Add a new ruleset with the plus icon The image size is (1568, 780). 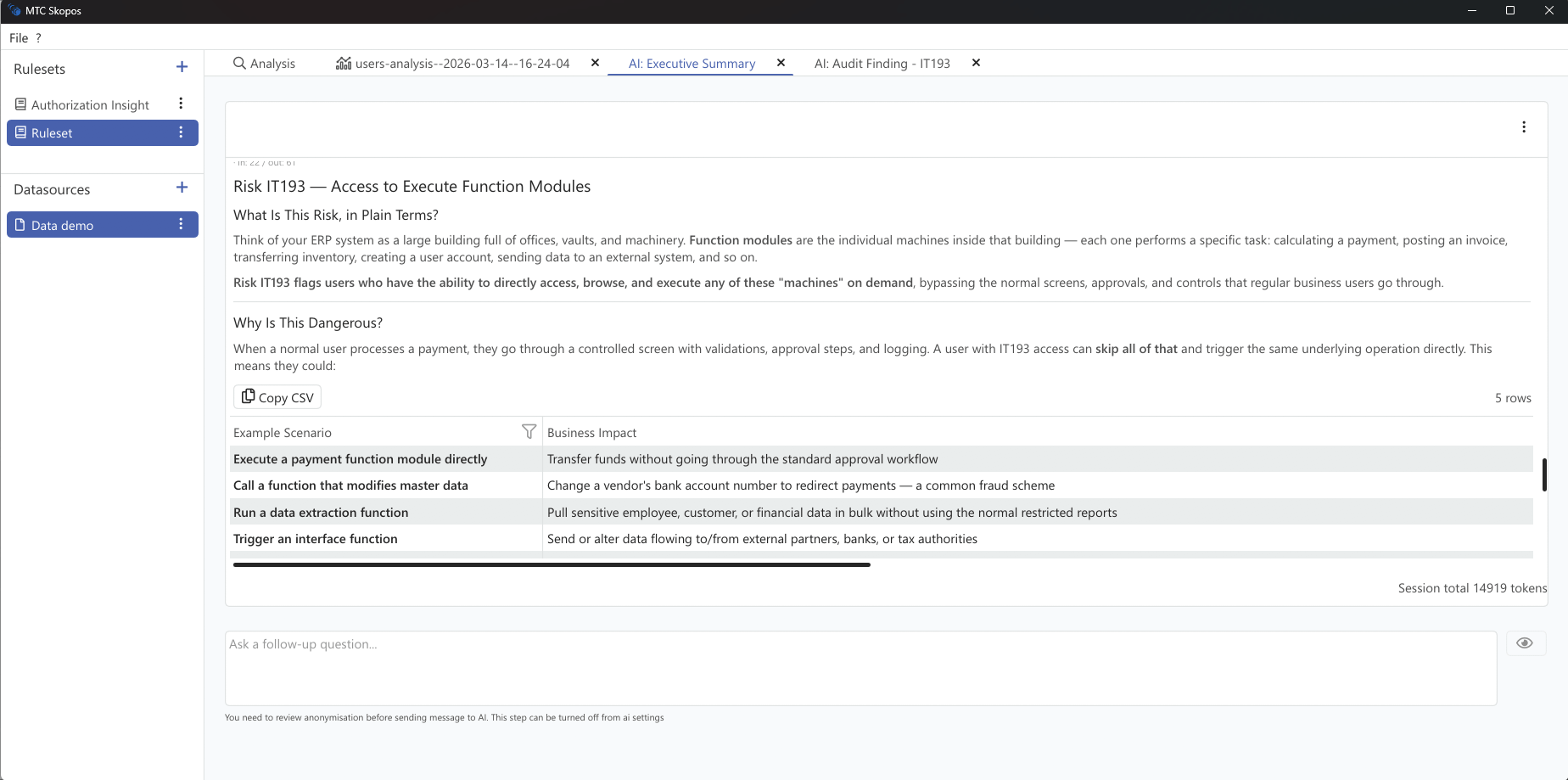[x=182, y=67]
